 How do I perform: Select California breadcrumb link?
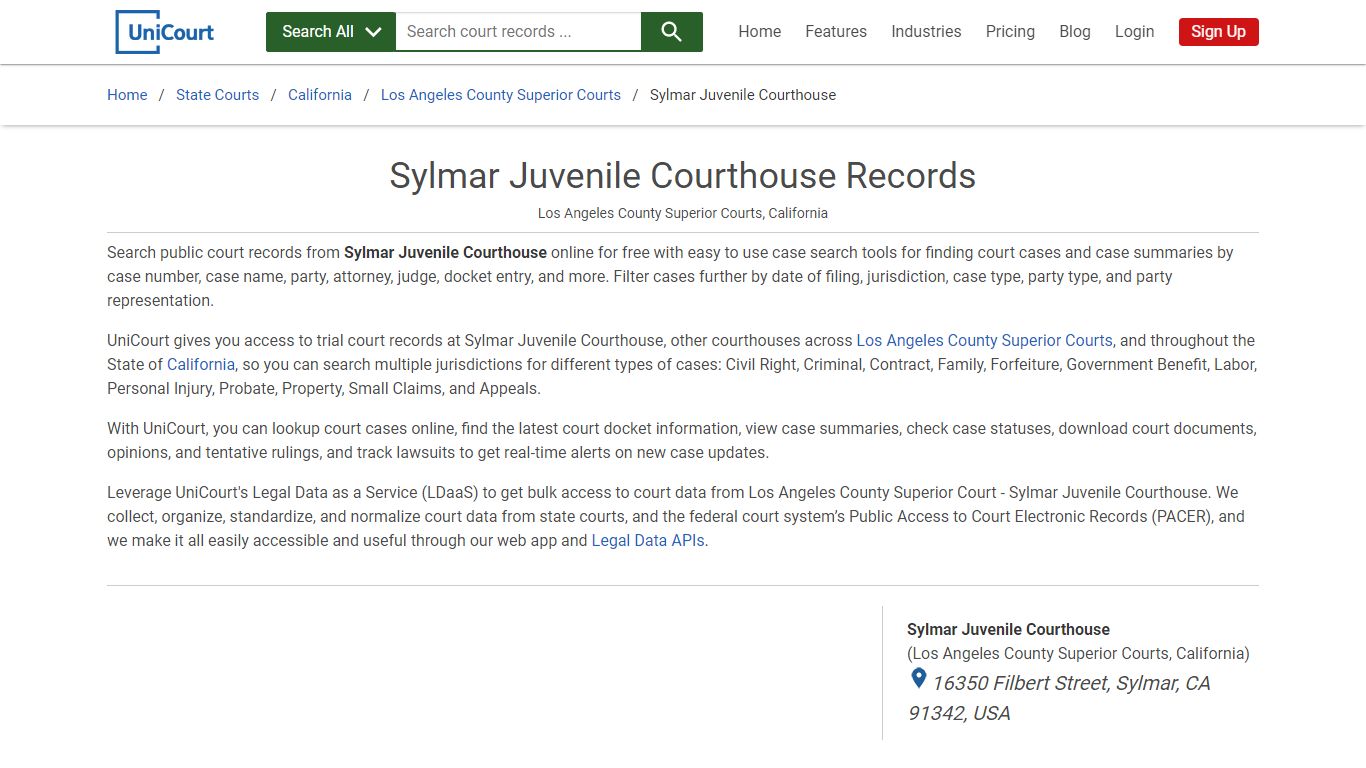(320, 95)
